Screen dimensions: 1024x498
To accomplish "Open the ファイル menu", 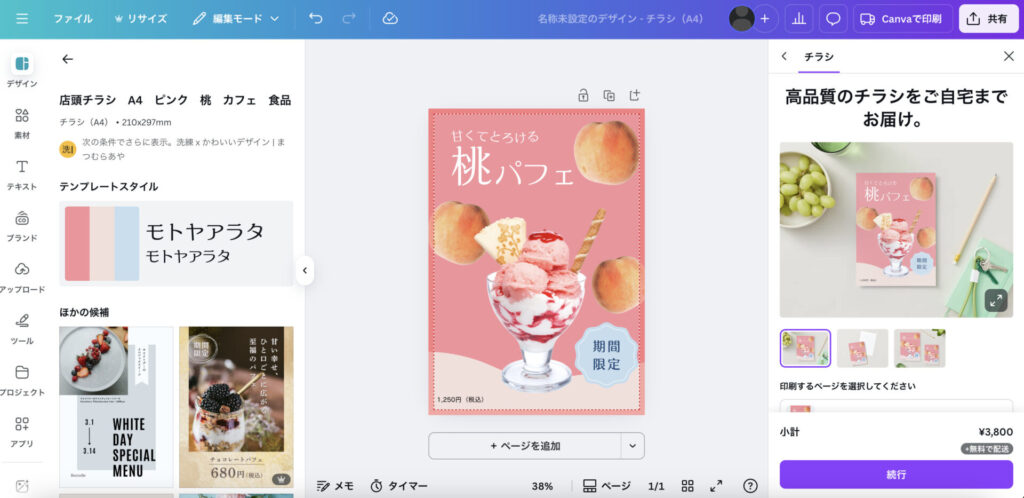I will pos(73,18).
